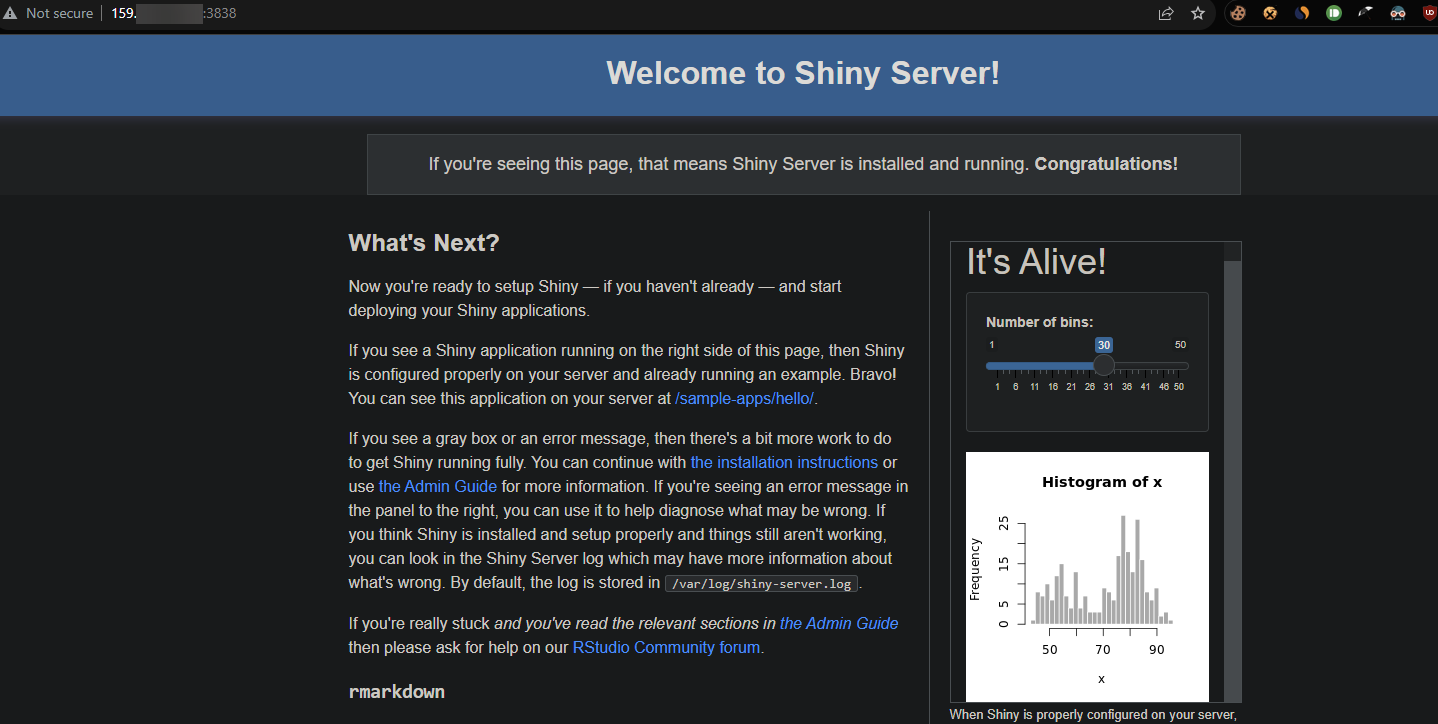Open the Admin Guide link after 'use'

click(437, 486)
